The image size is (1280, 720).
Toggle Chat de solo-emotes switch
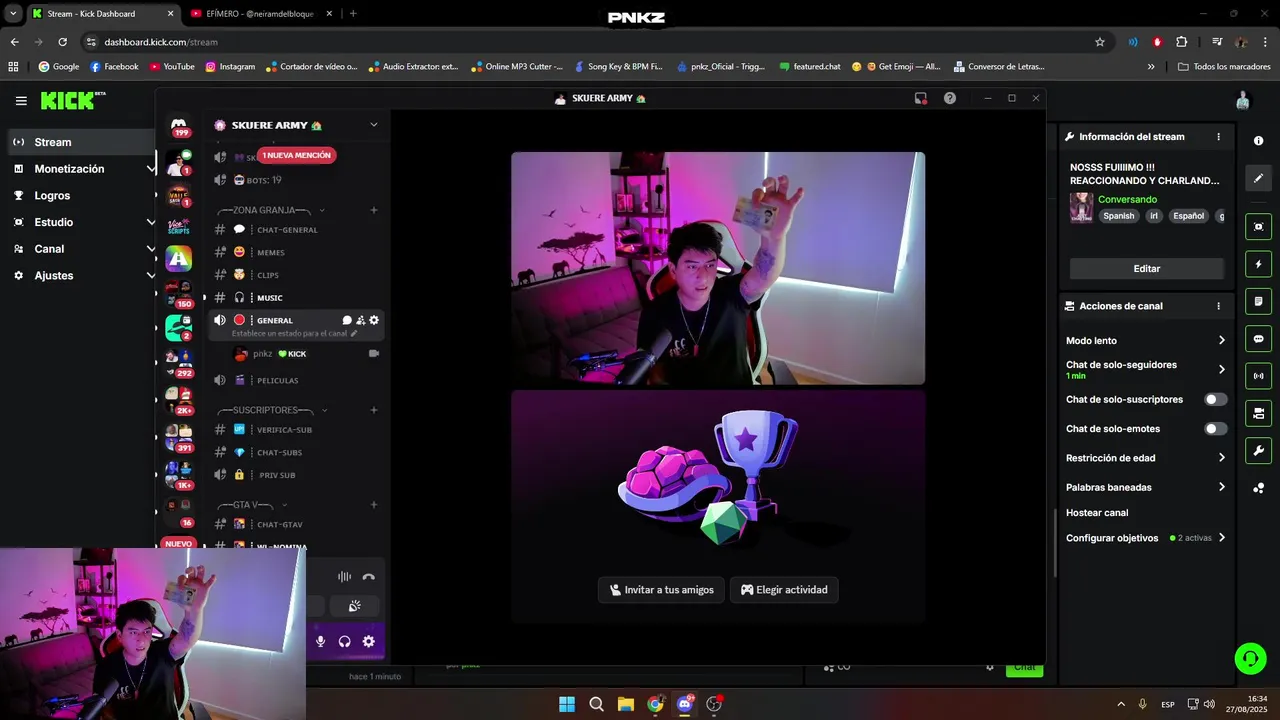point(1215,428)
